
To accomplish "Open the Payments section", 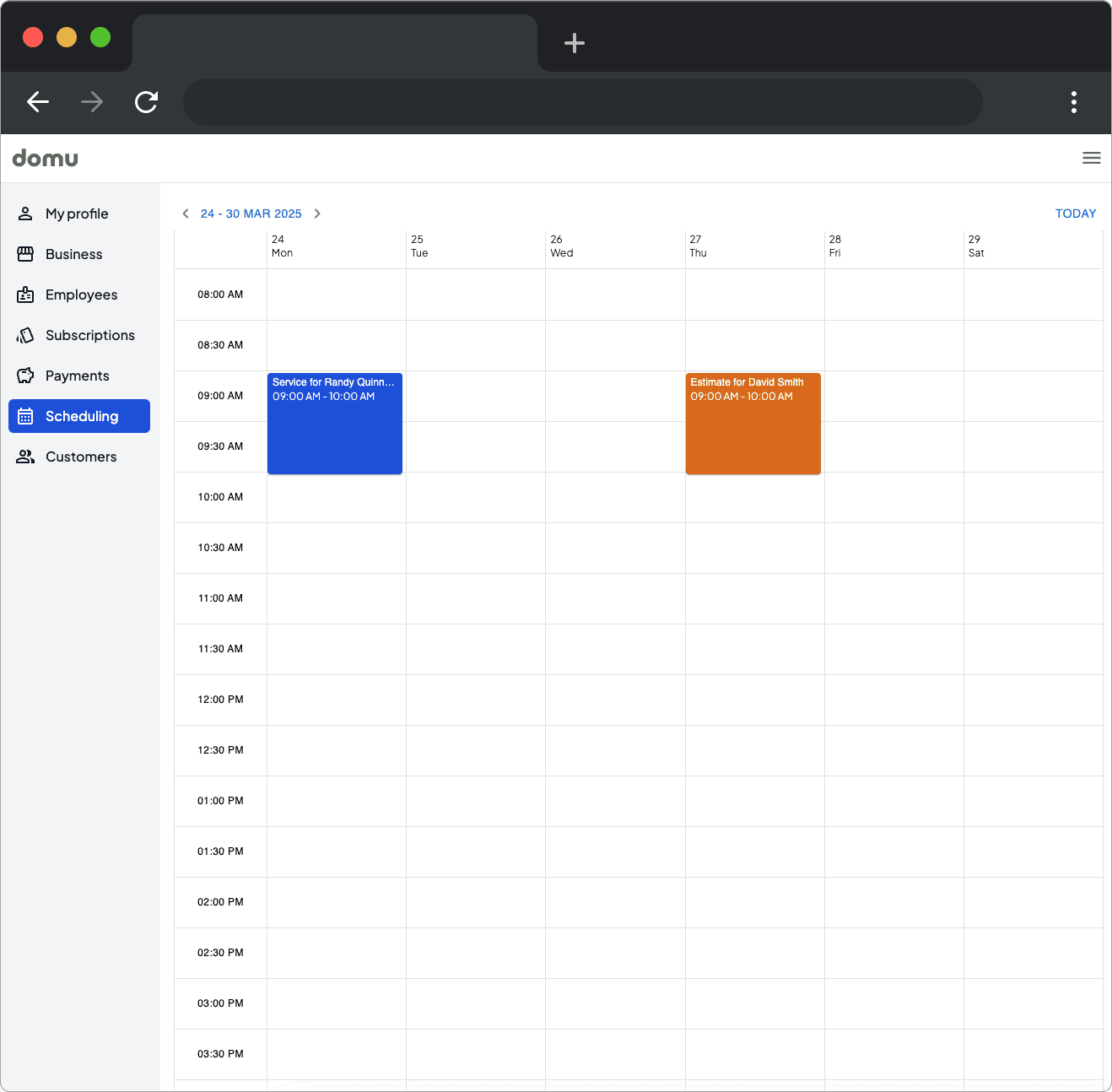I will [x=79, y=376].
